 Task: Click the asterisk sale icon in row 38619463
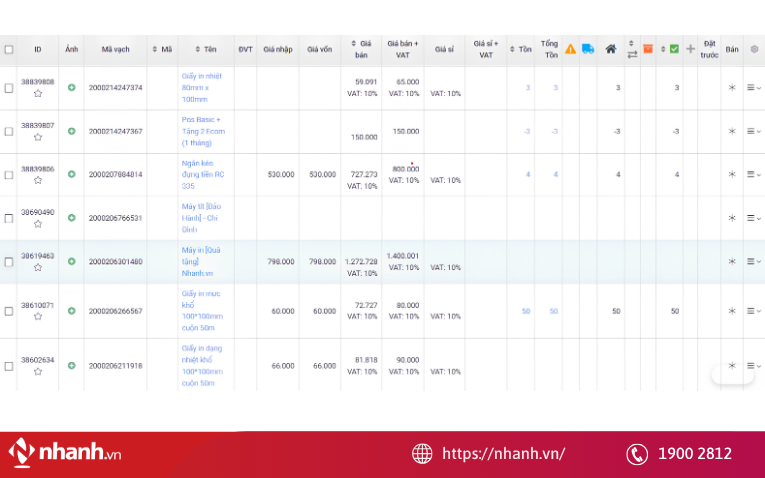click(732, 261)
